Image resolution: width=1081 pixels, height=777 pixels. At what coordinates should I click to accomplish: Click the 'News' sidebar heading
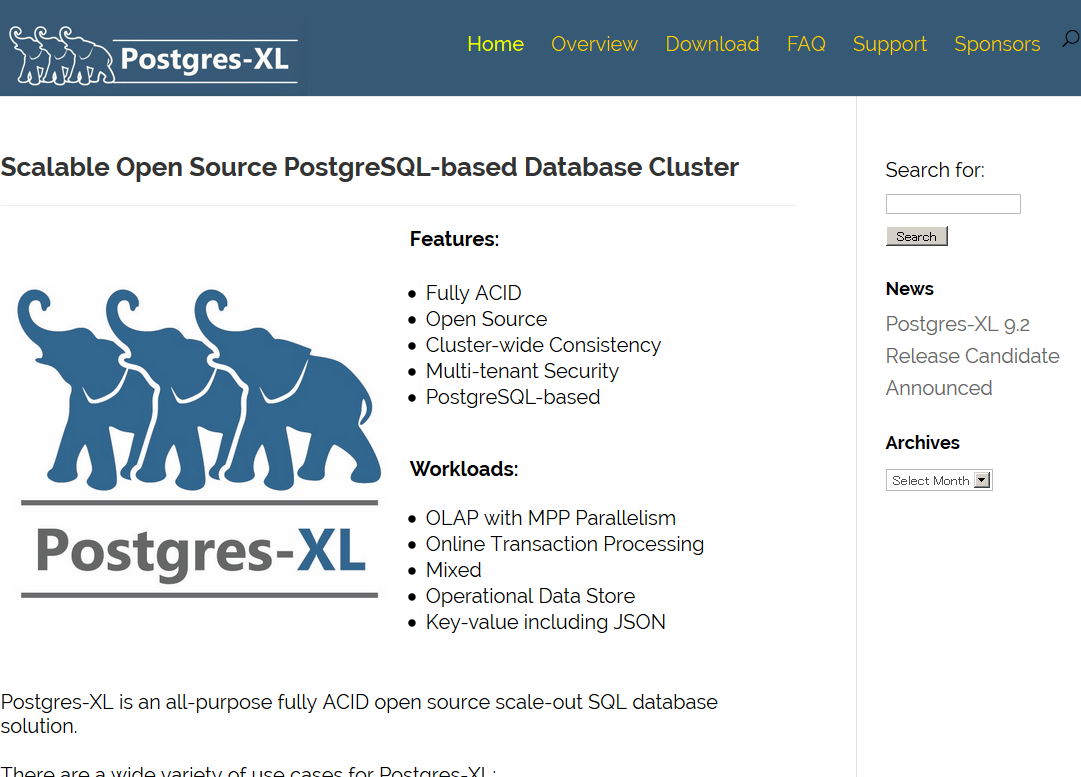coord(909,289)
